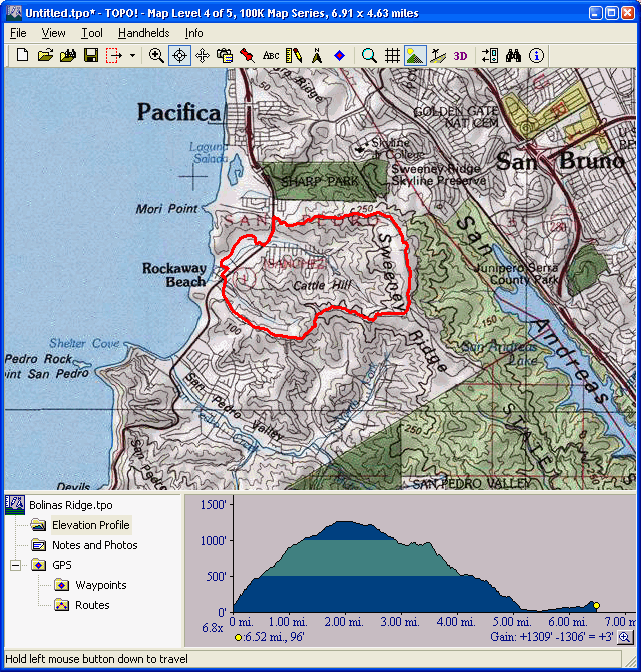
Task: Click the Save disk icon
Action: point(90,56)
